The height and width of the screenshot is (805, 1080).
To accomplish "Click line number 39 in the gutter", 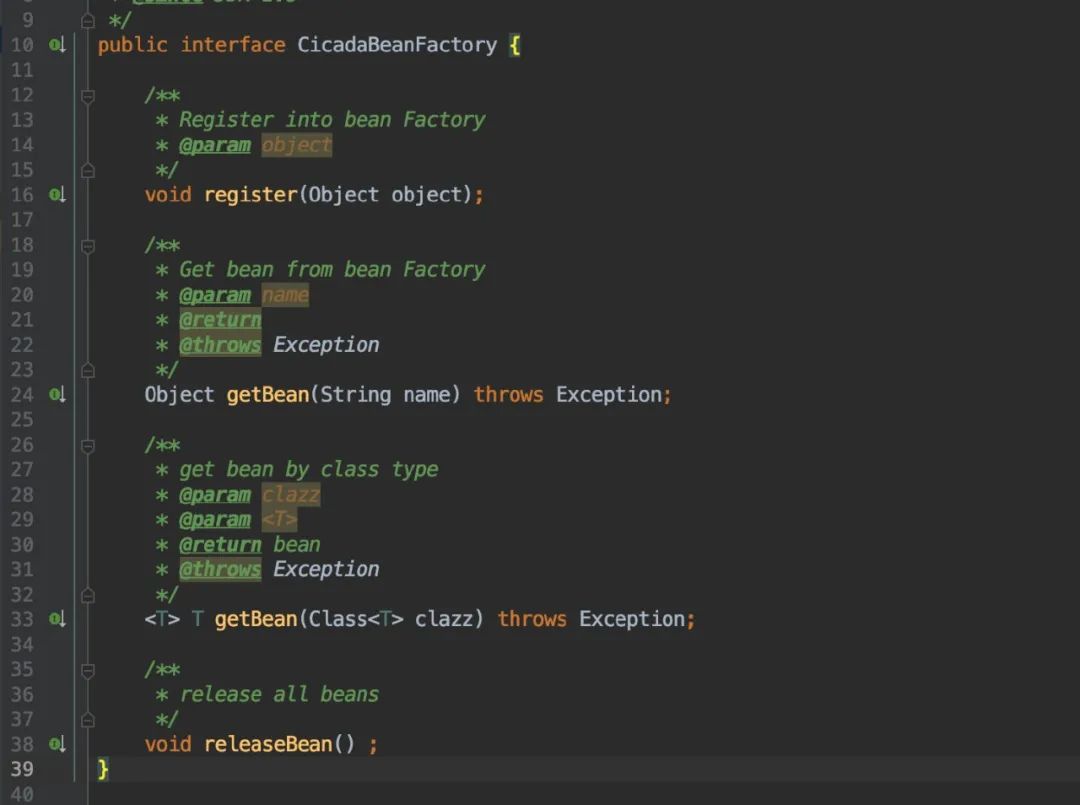I will click(x=22, y=769).
